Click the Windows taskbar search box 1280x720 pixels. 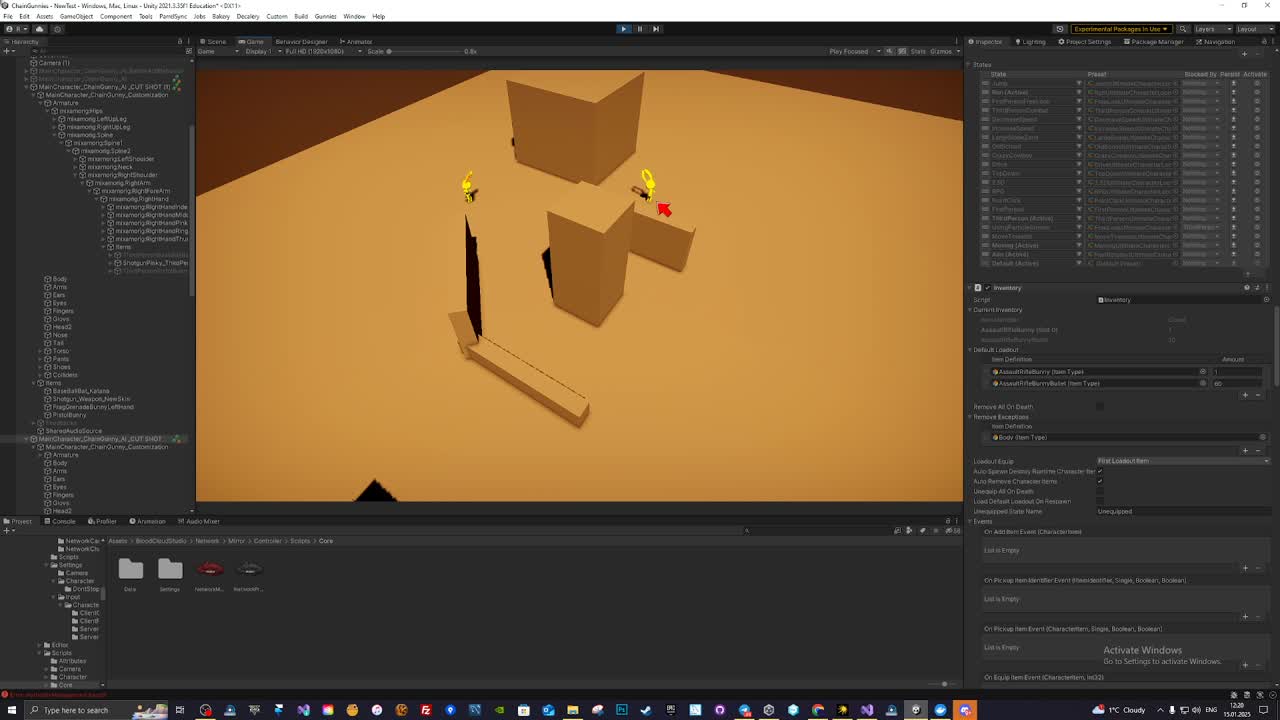tap(95, 710)
